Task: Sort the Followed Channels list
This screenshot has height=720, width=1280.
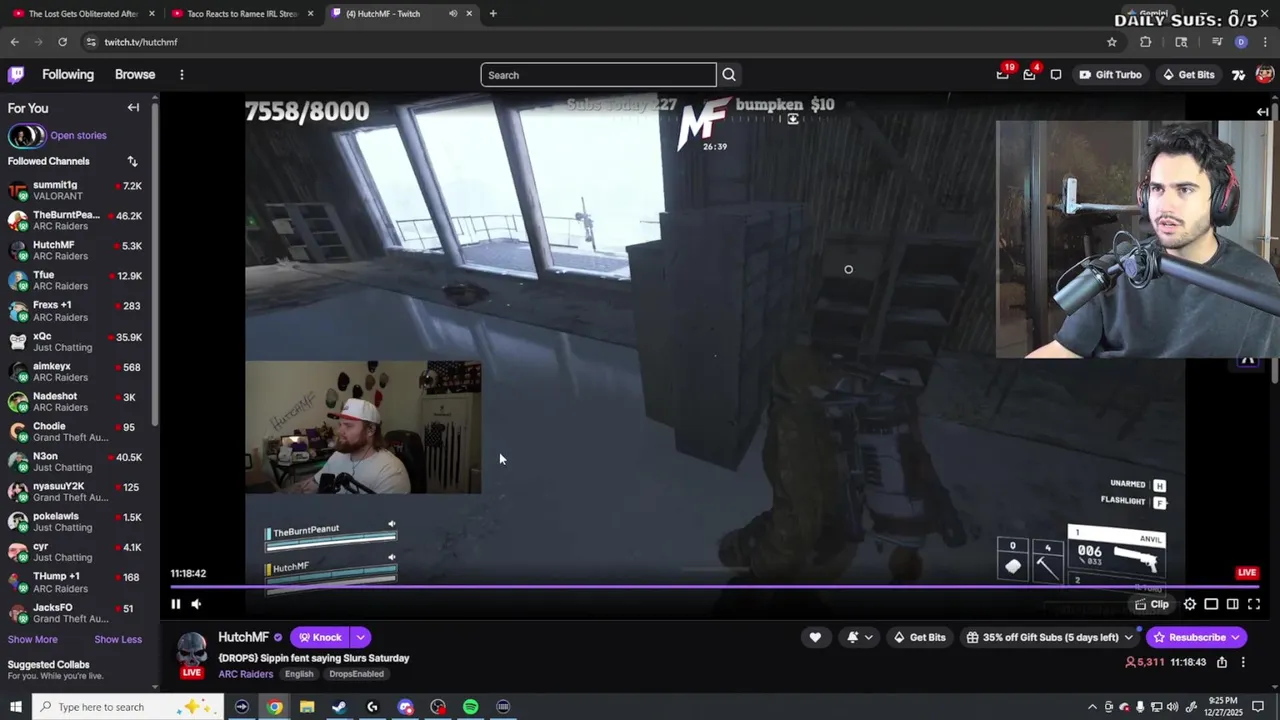Action: click(x=132, y=161)
